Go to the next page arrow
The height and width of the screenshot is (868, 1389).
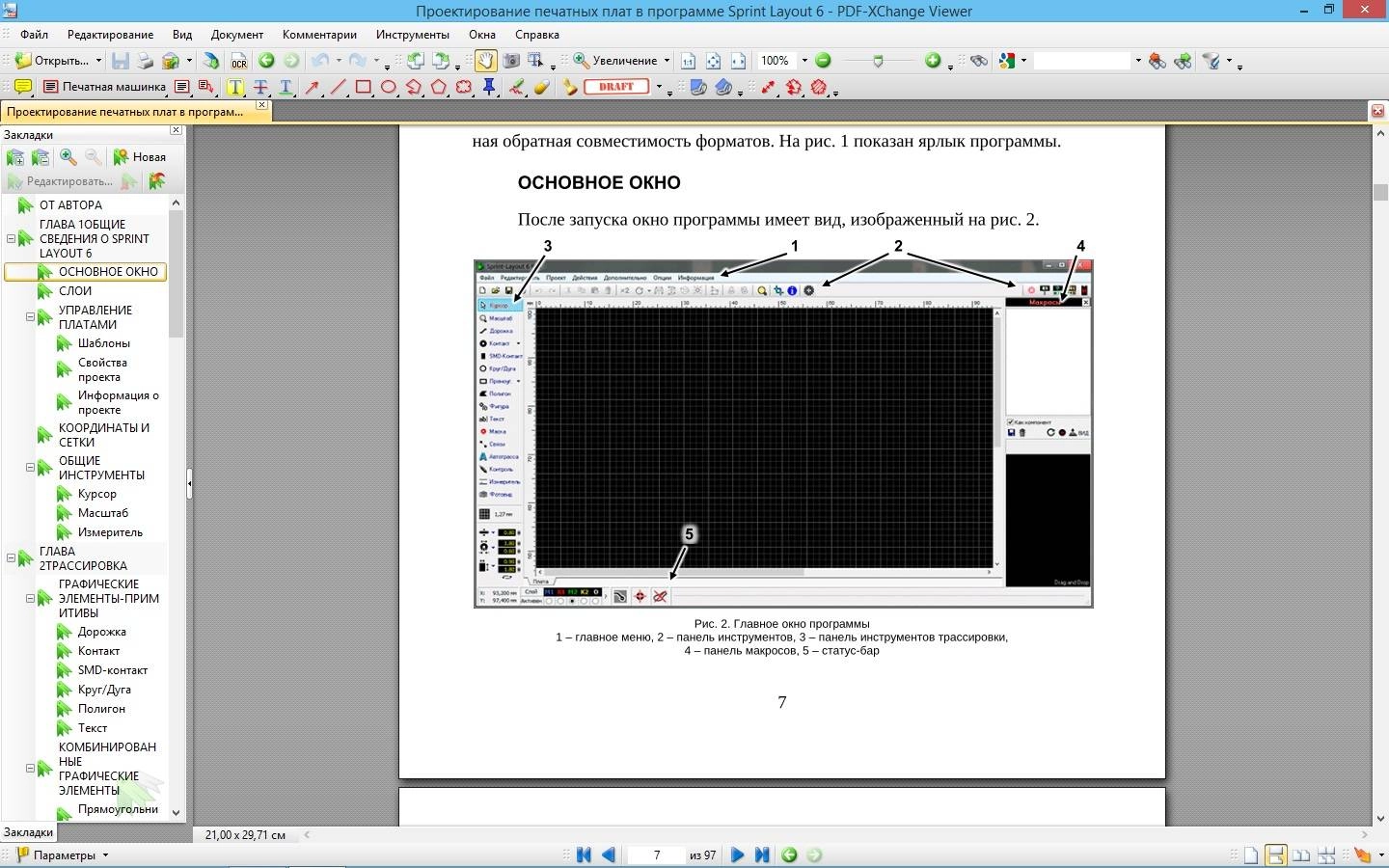(738, 855)
